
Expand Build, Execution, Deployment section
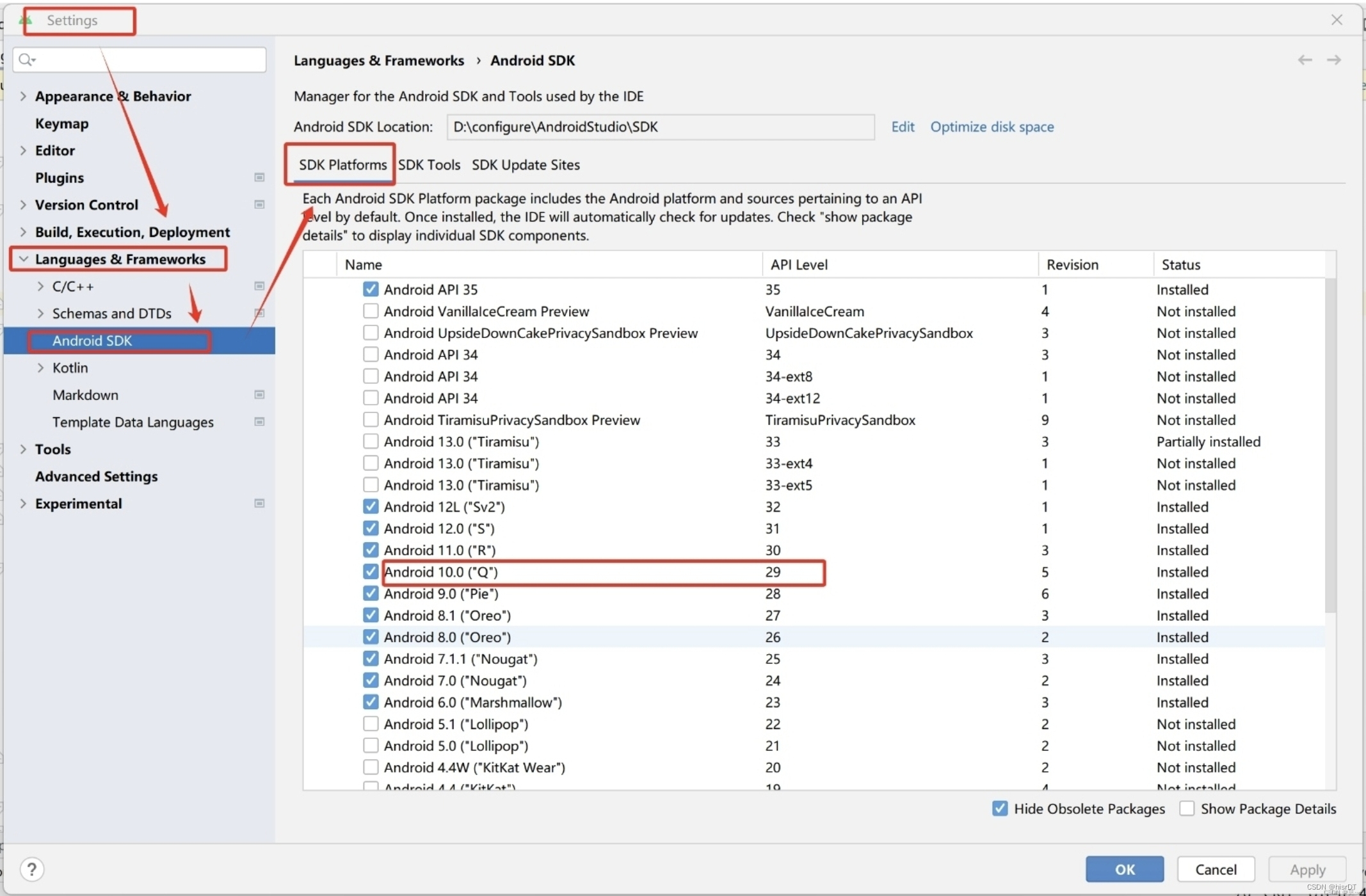[x=23, y=232]
